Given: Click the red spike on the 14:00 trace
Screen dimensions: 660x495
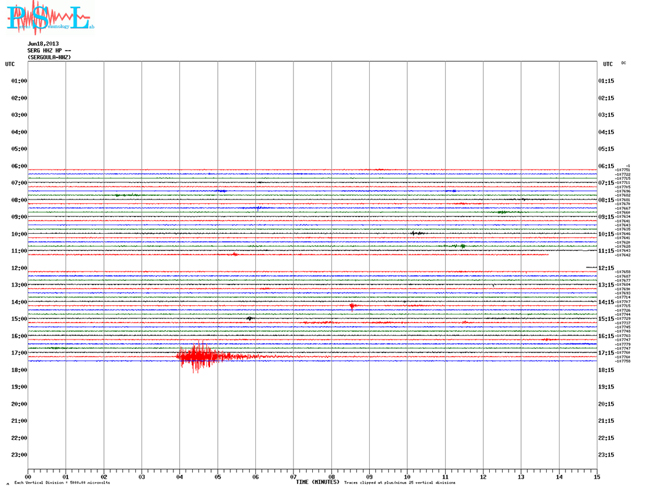Looking at the screenshot, I should 353,306.
